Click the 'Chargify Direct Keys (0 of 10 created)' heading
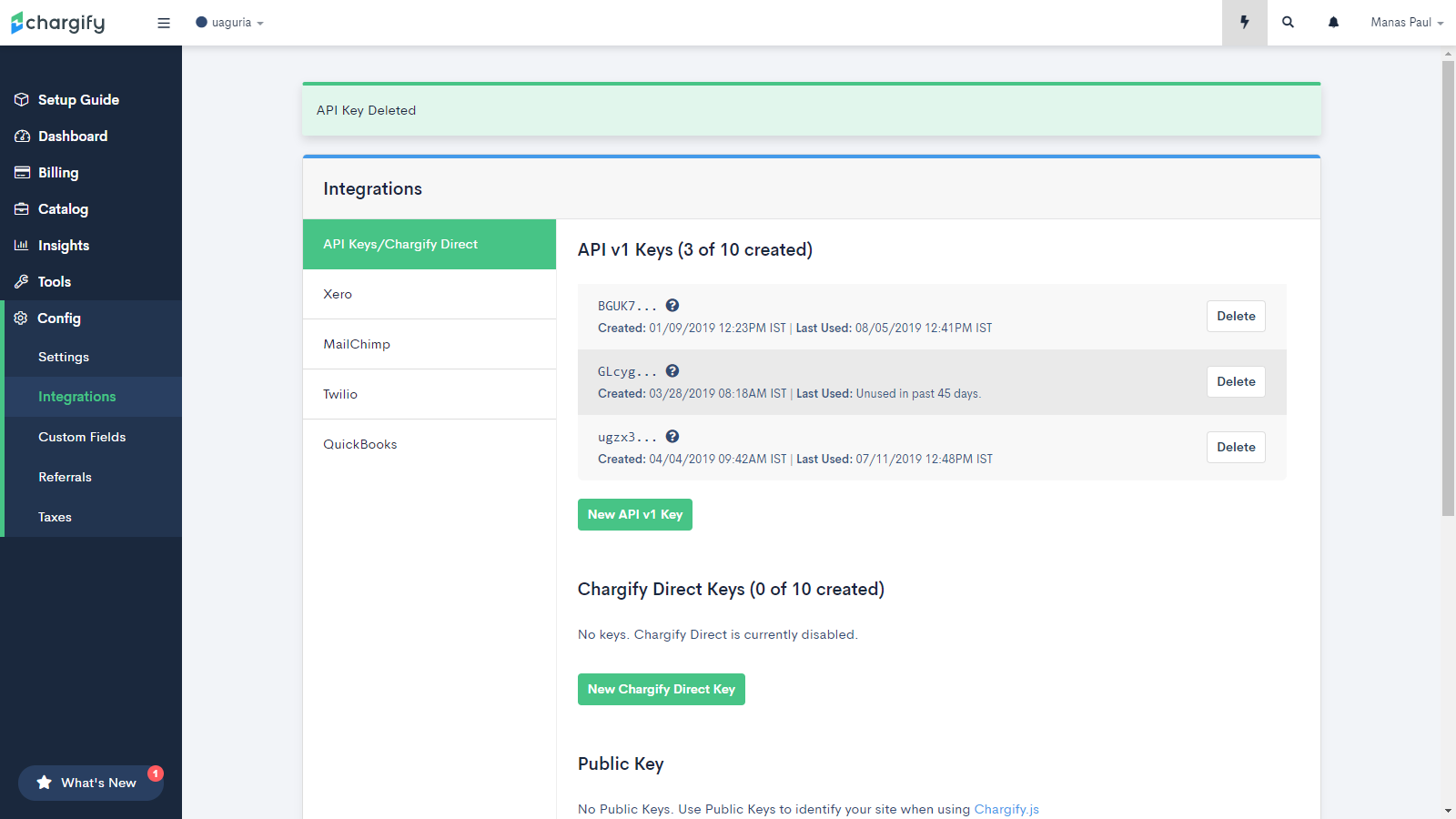1456x819 pixels. [731, 590]
